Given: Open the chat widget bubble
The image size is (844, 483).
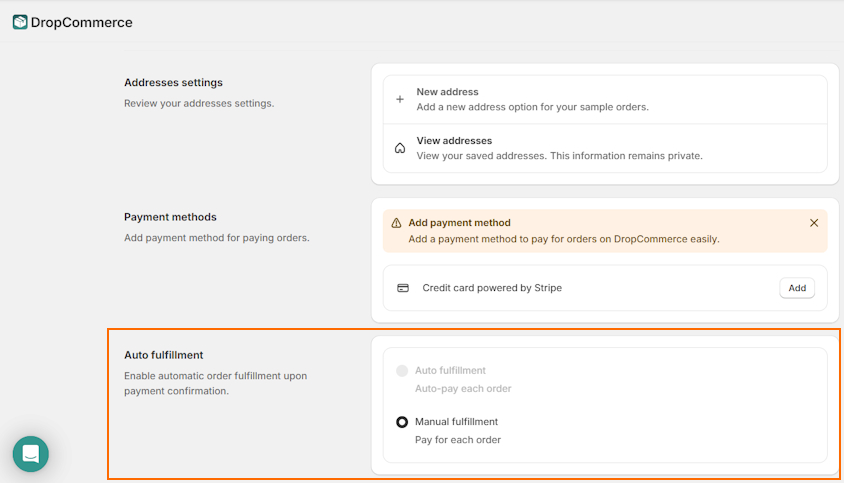Looking at the screenshot, I should [31, 454].
